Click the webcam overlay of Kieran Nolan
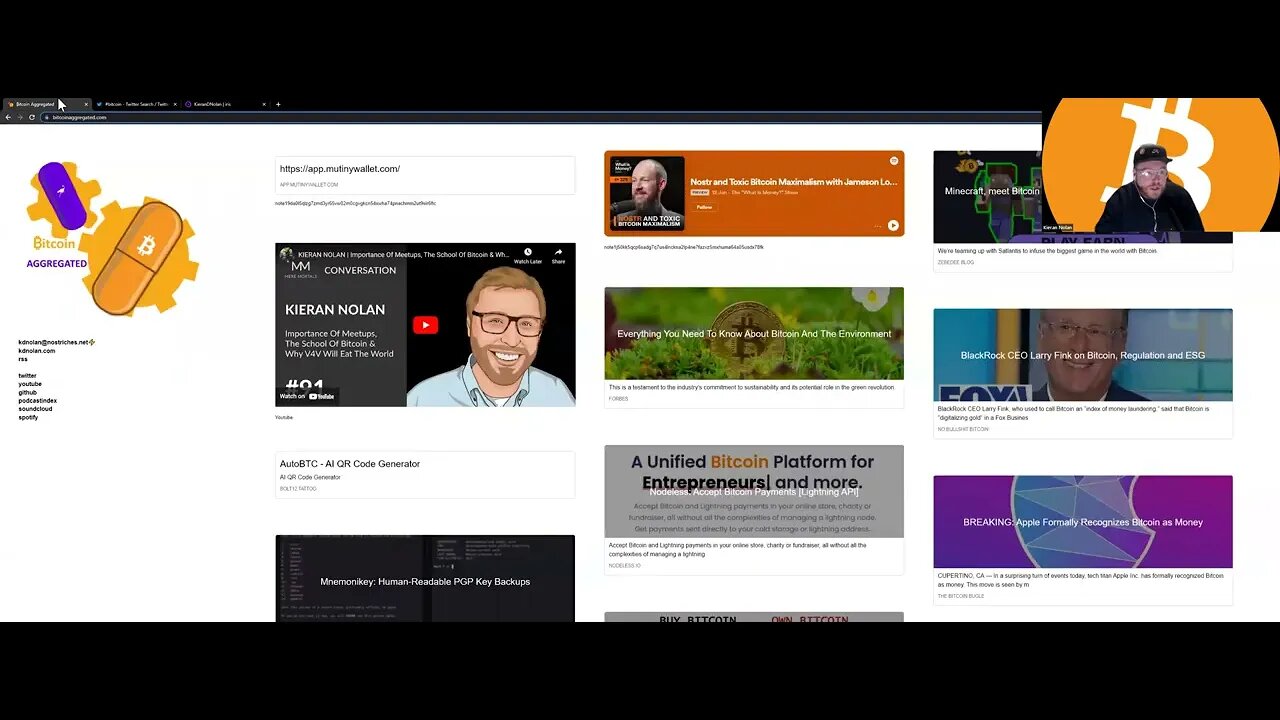Viewport: 1280px width, 720px height. pyautogui.click(x=1161, y=166)
